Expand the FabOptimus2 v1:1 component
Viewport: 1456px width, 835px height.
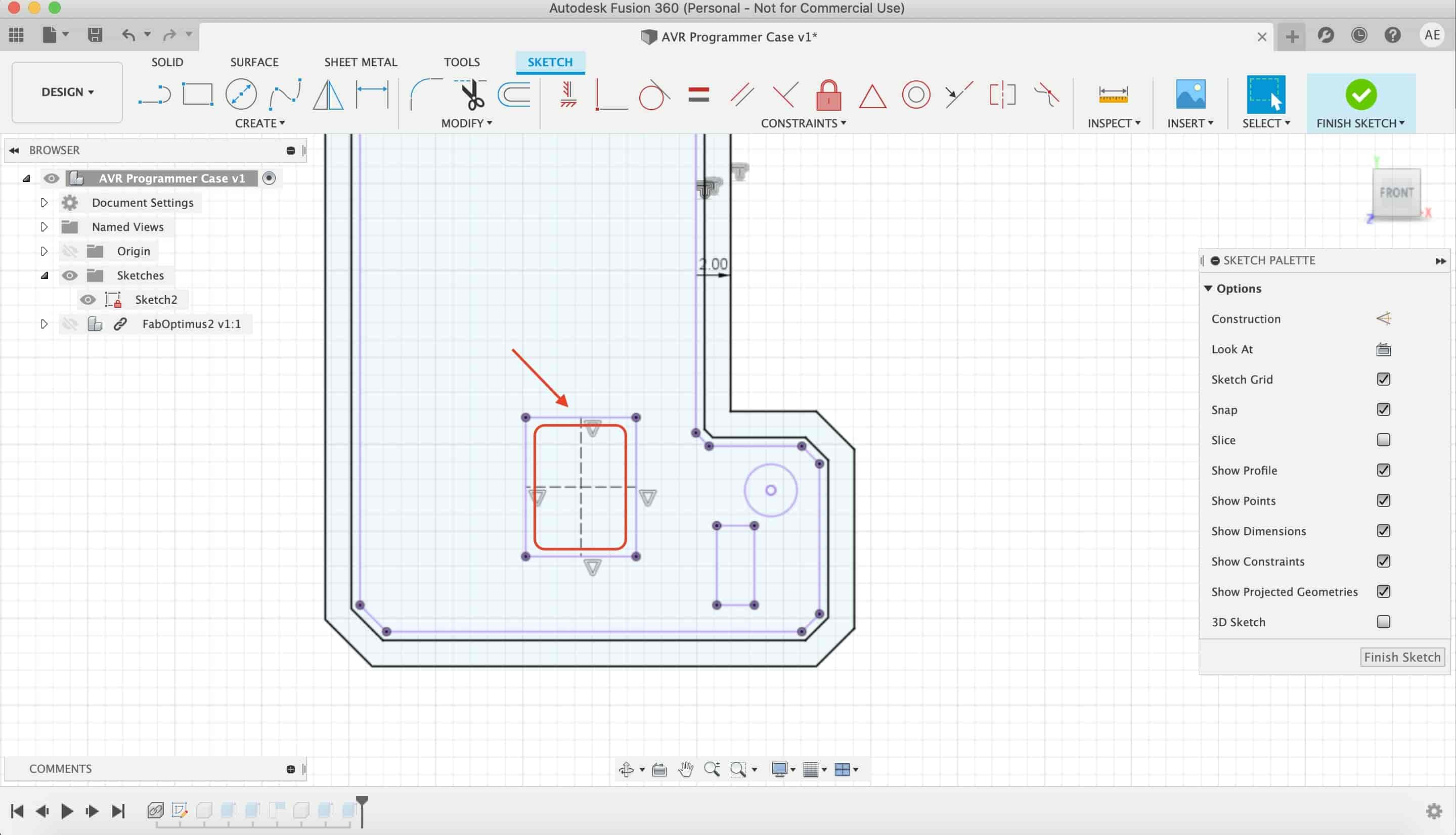pos(44,324)
